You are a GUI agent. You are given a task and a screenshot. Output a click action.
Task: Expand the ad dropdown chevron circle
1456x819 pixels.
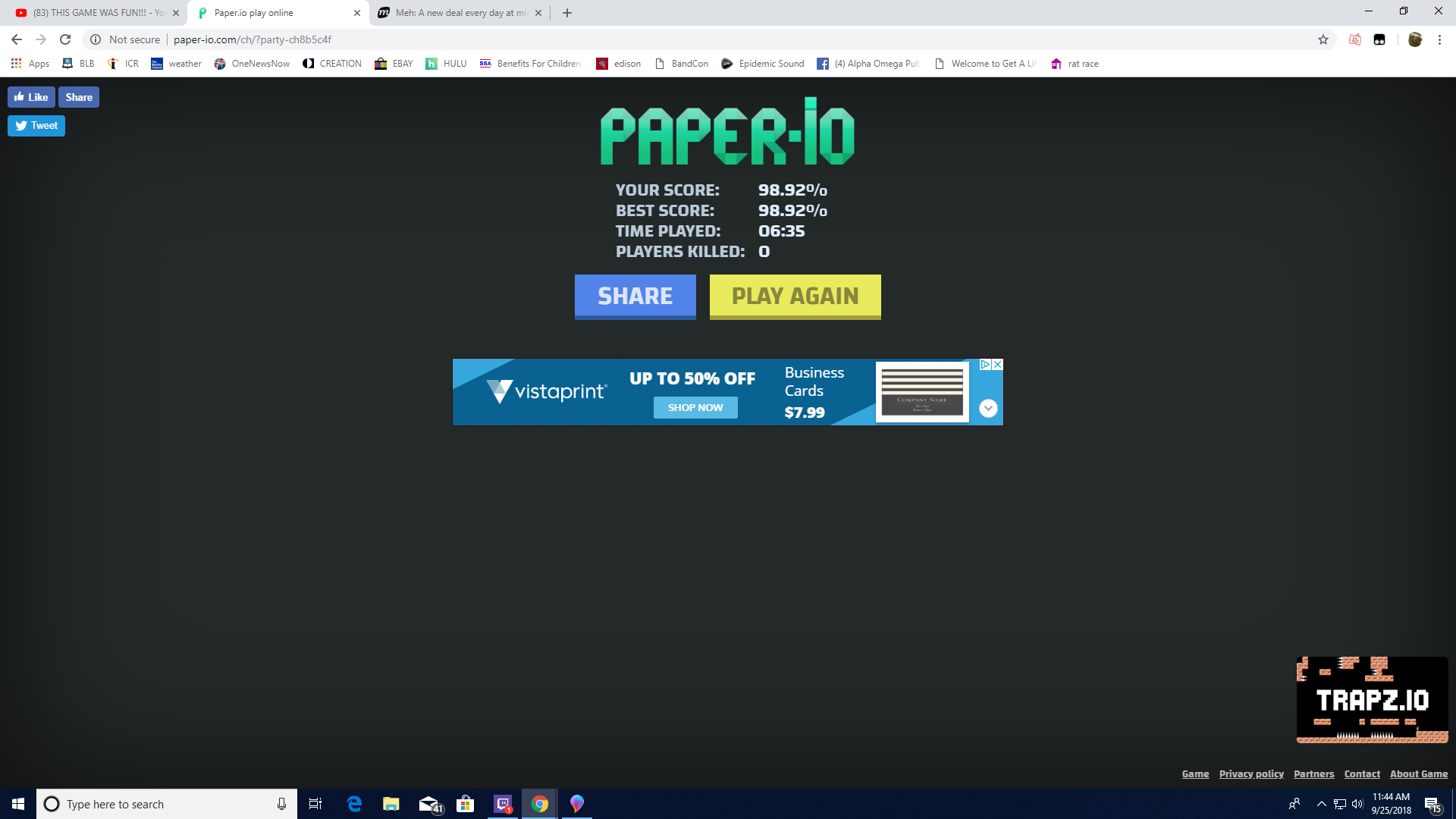click(988, 409)
